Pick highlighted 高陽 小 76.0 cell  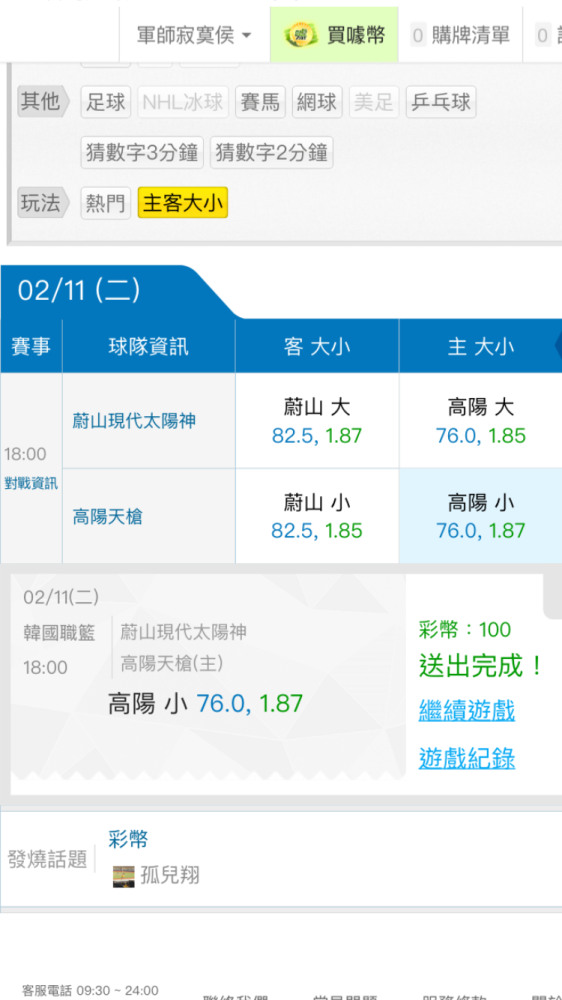pyautogui.click(x=481, y=516)
